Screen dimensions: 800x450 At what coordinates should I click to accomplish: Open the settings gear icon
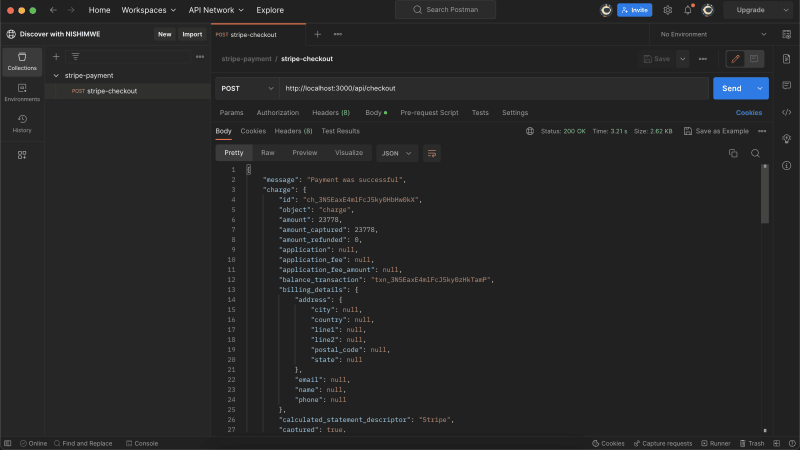[667, 10]
